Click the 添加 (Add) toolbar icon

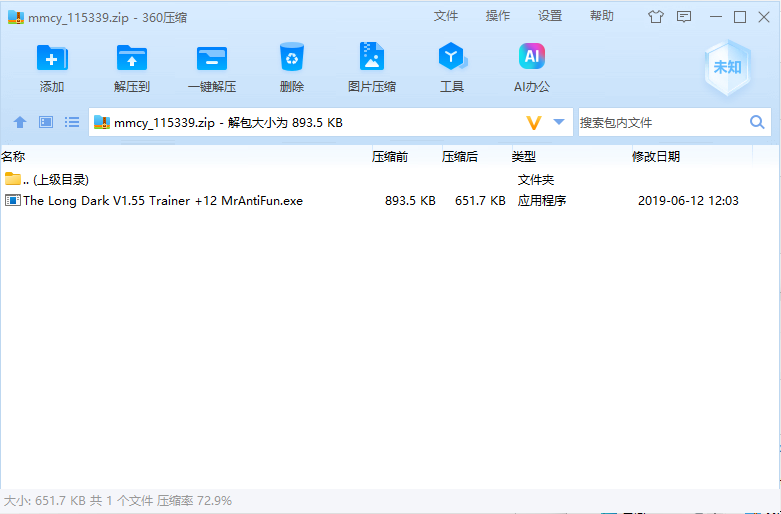tap(52, 58)
